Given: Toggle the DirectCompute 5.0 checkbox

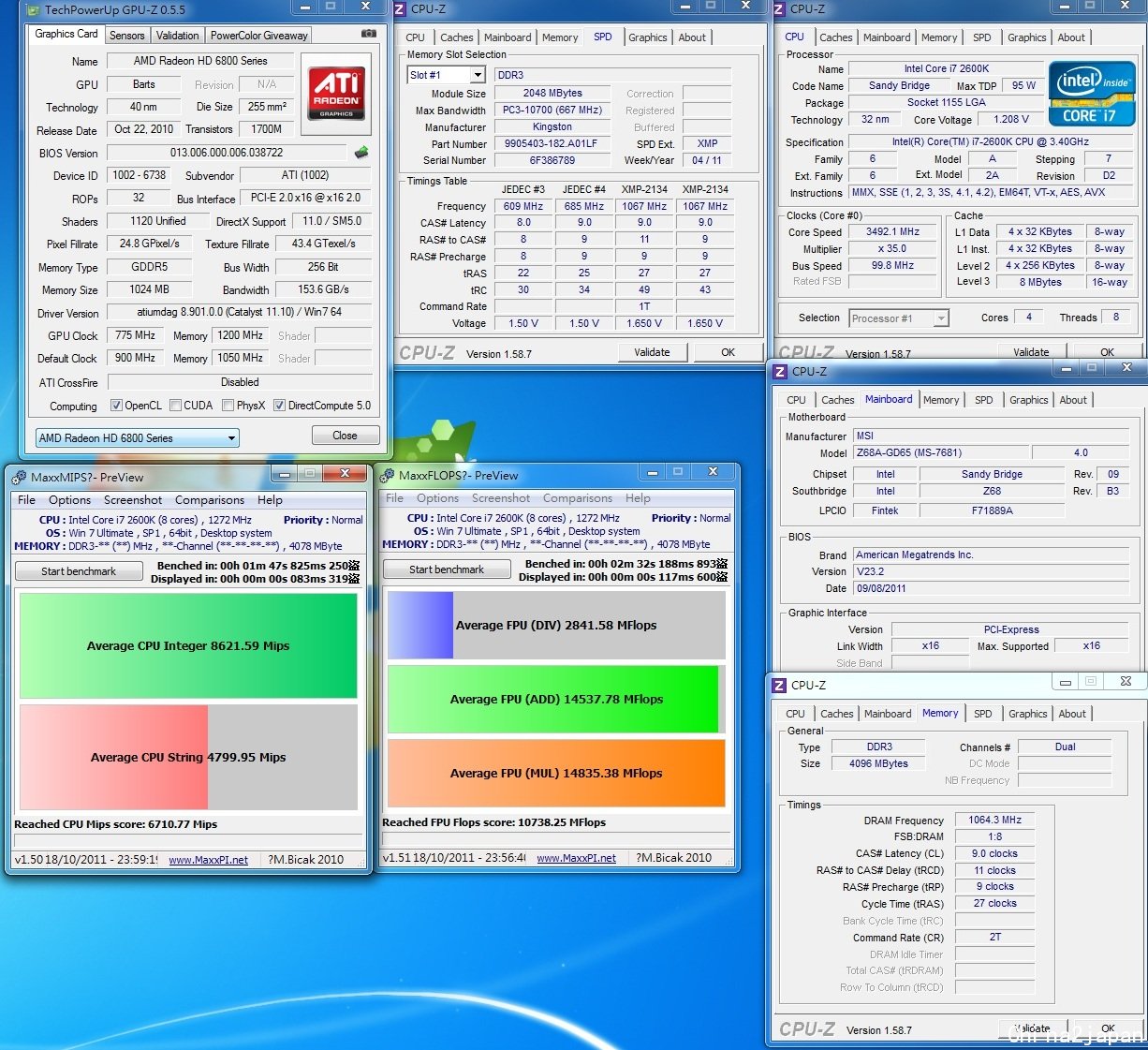Looking at the screenshot, I should pos(279,406).
